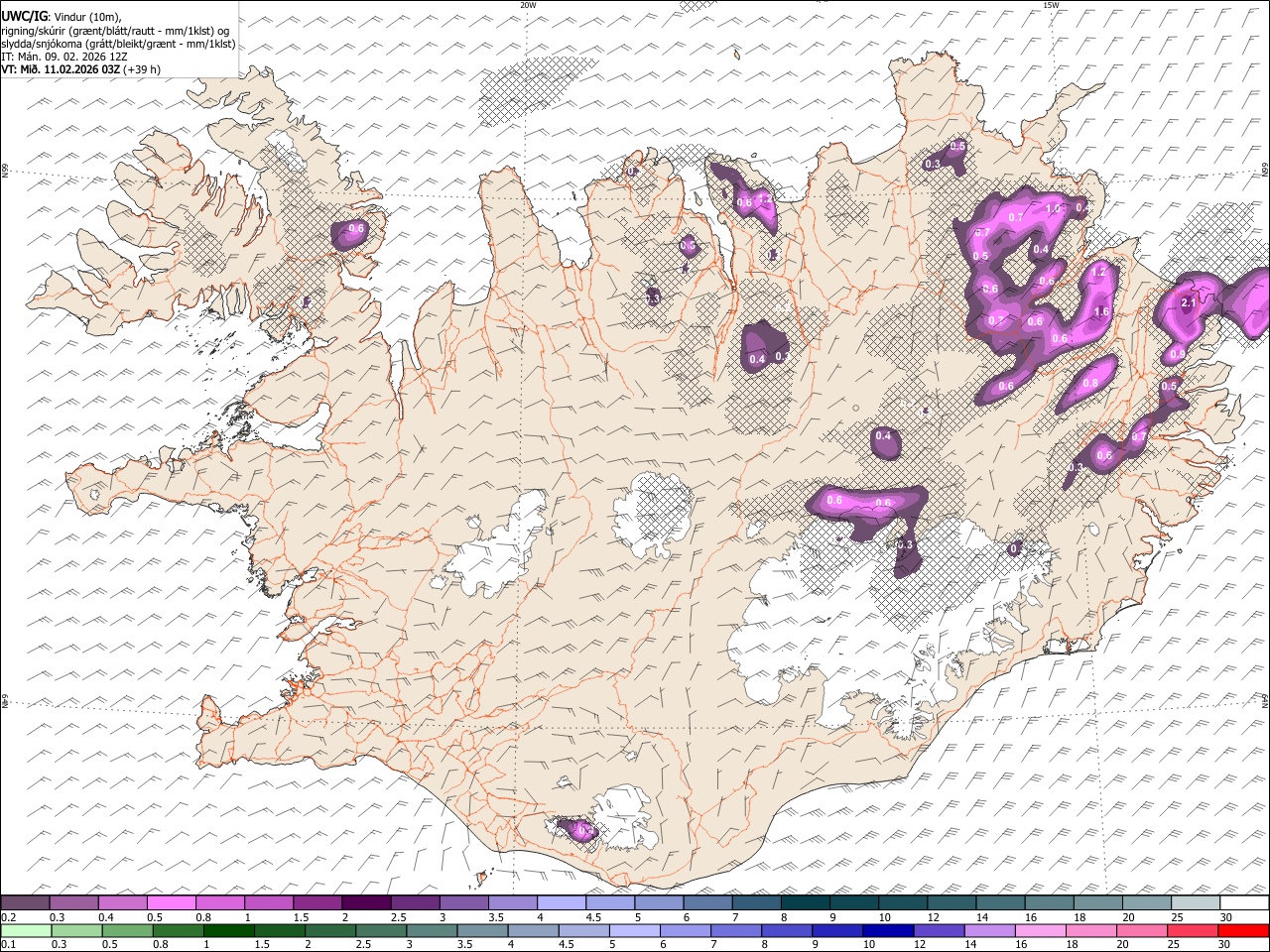The width and height of the screenshot is (1270, 952).
Task: Click the 'slydda/snjókoma' legend description line
Action: (118, 44)
